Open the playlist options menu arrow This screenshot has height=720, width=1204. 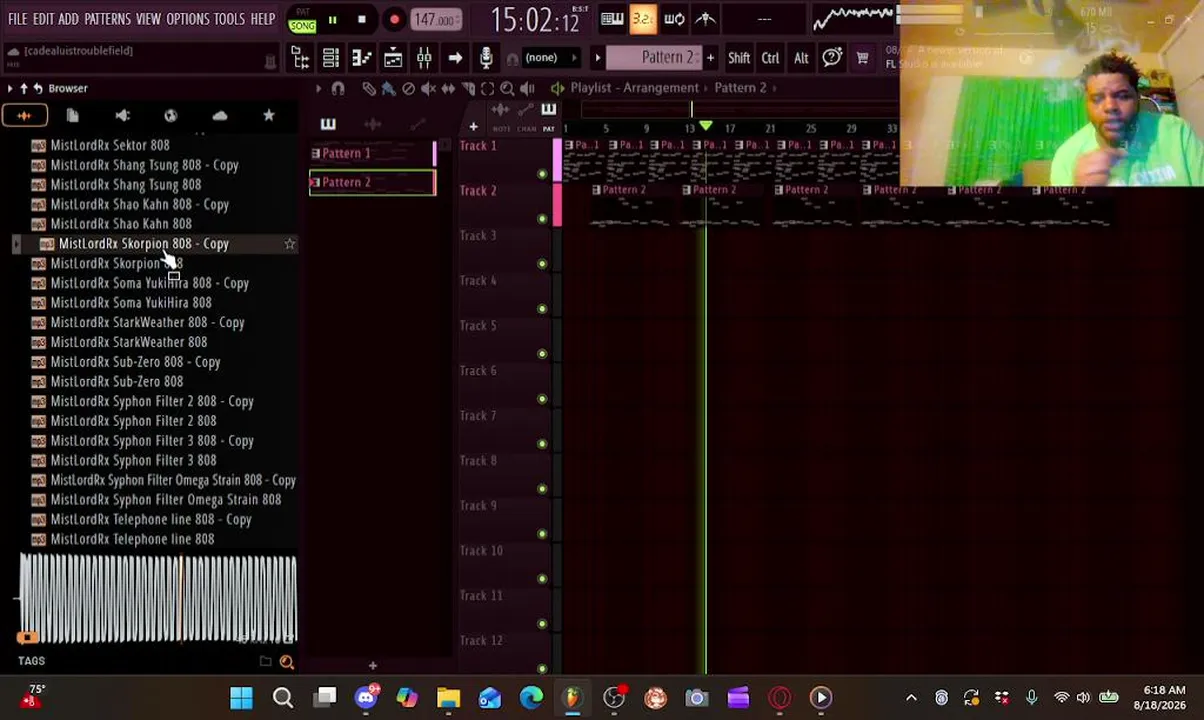(318, 88)
